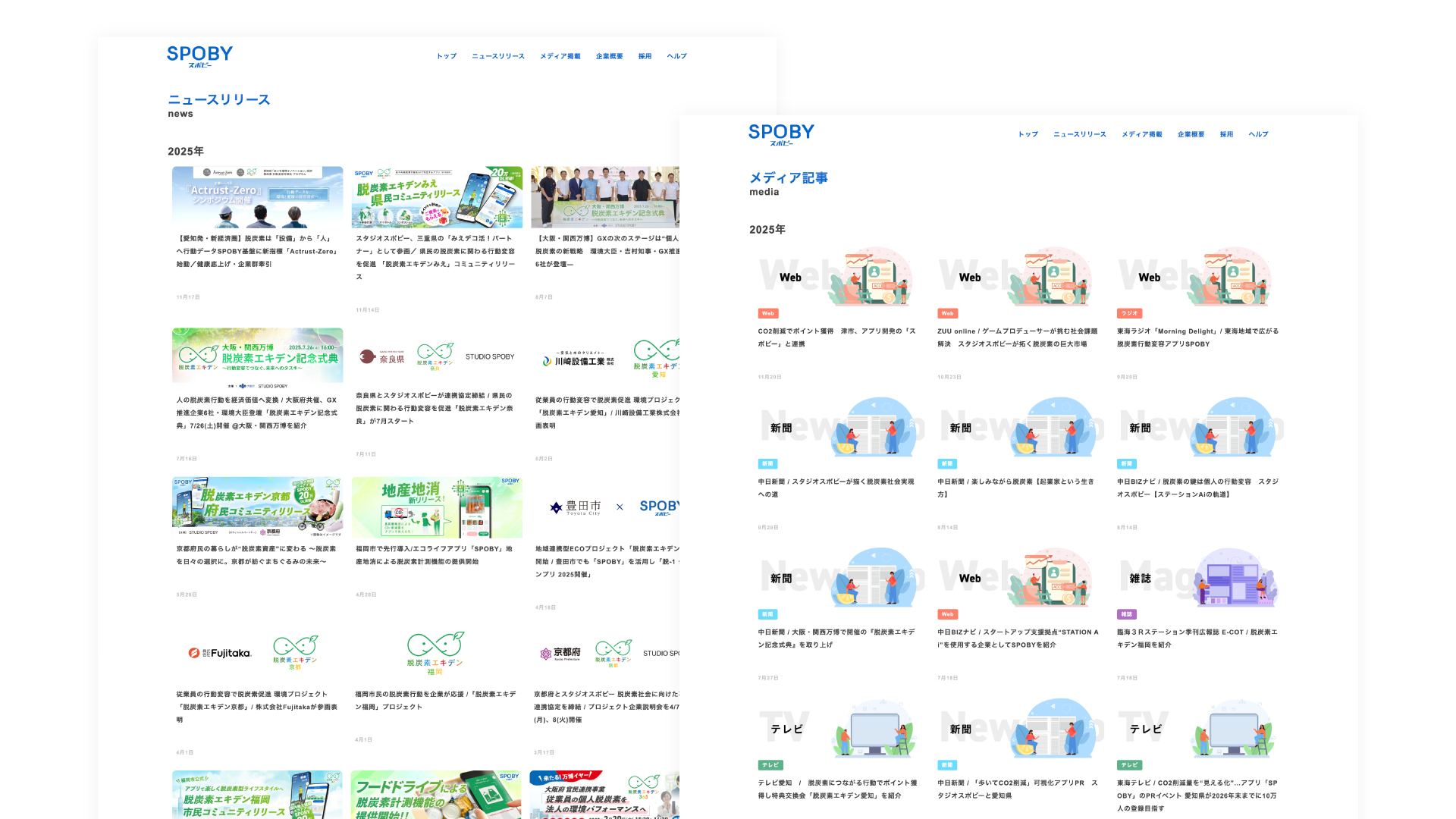
Task: Open the Actrust-Zero symposium thumbnail
Action: coord(257,197)
